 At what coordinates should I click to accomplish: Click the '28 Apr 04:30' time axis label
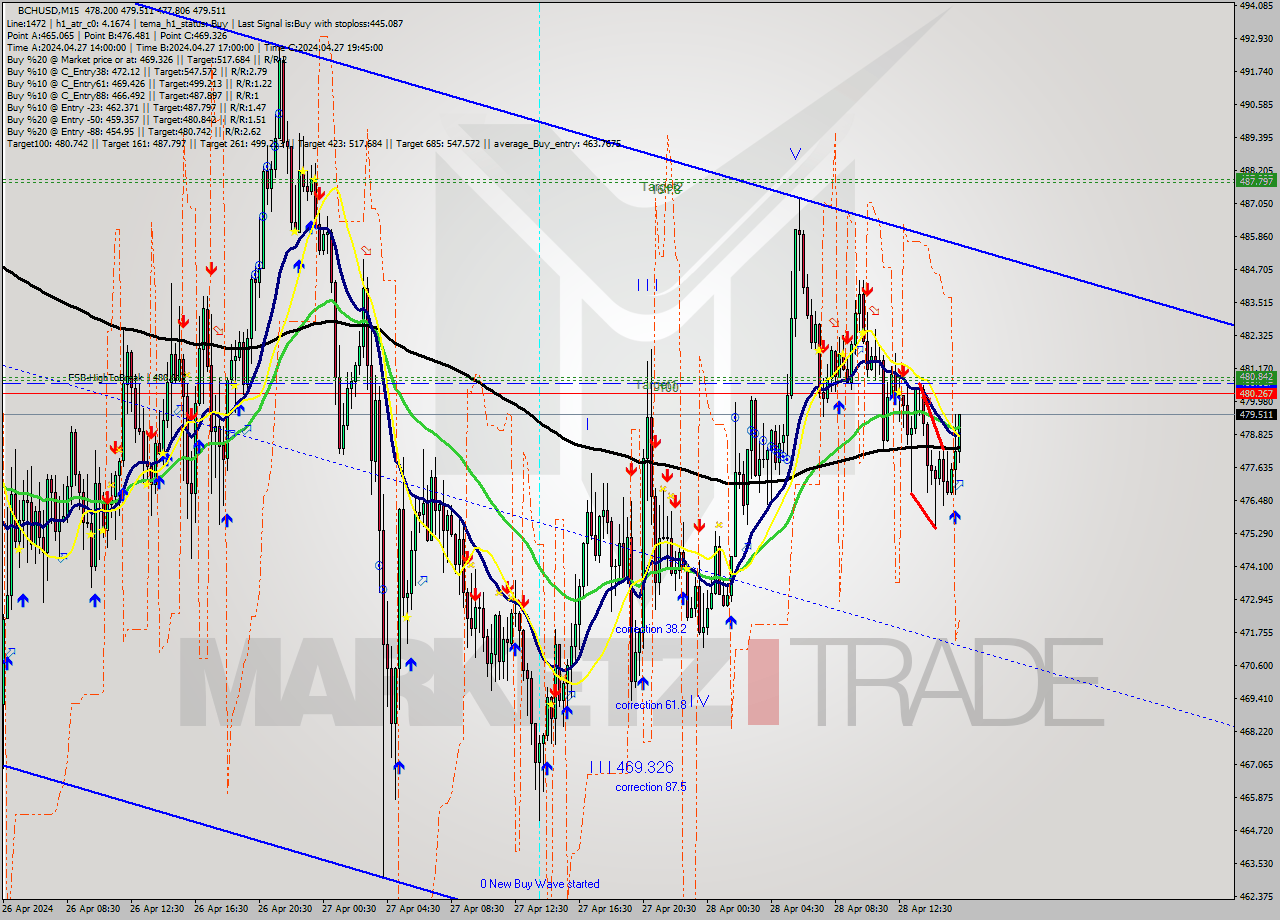click(799, 909)
